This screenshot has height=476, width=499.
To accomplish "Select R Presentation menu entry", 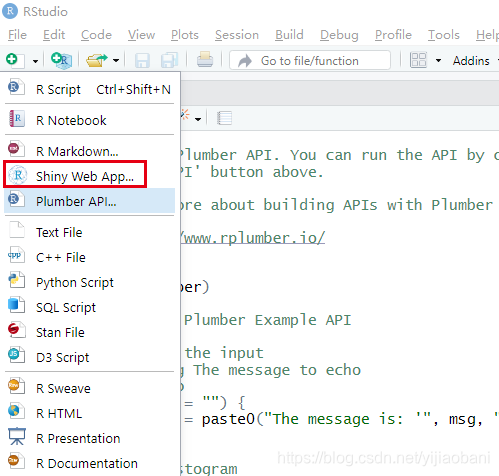I will pyautogui.click(x=89, y=438).
